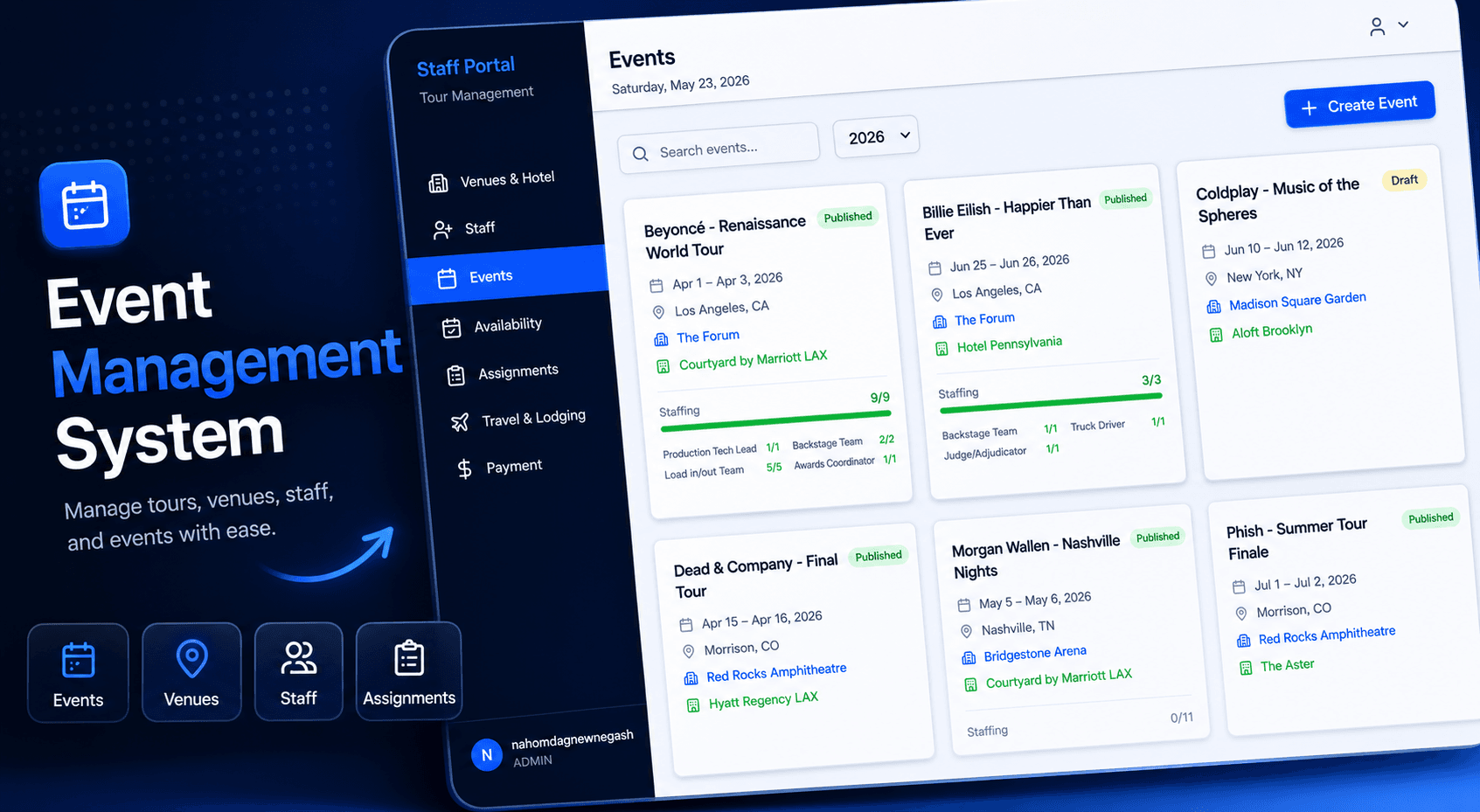Click the N avatar of nahomdagnewnegash
The height and width of the screenshot is (812, 1480).
click(487, 754)
